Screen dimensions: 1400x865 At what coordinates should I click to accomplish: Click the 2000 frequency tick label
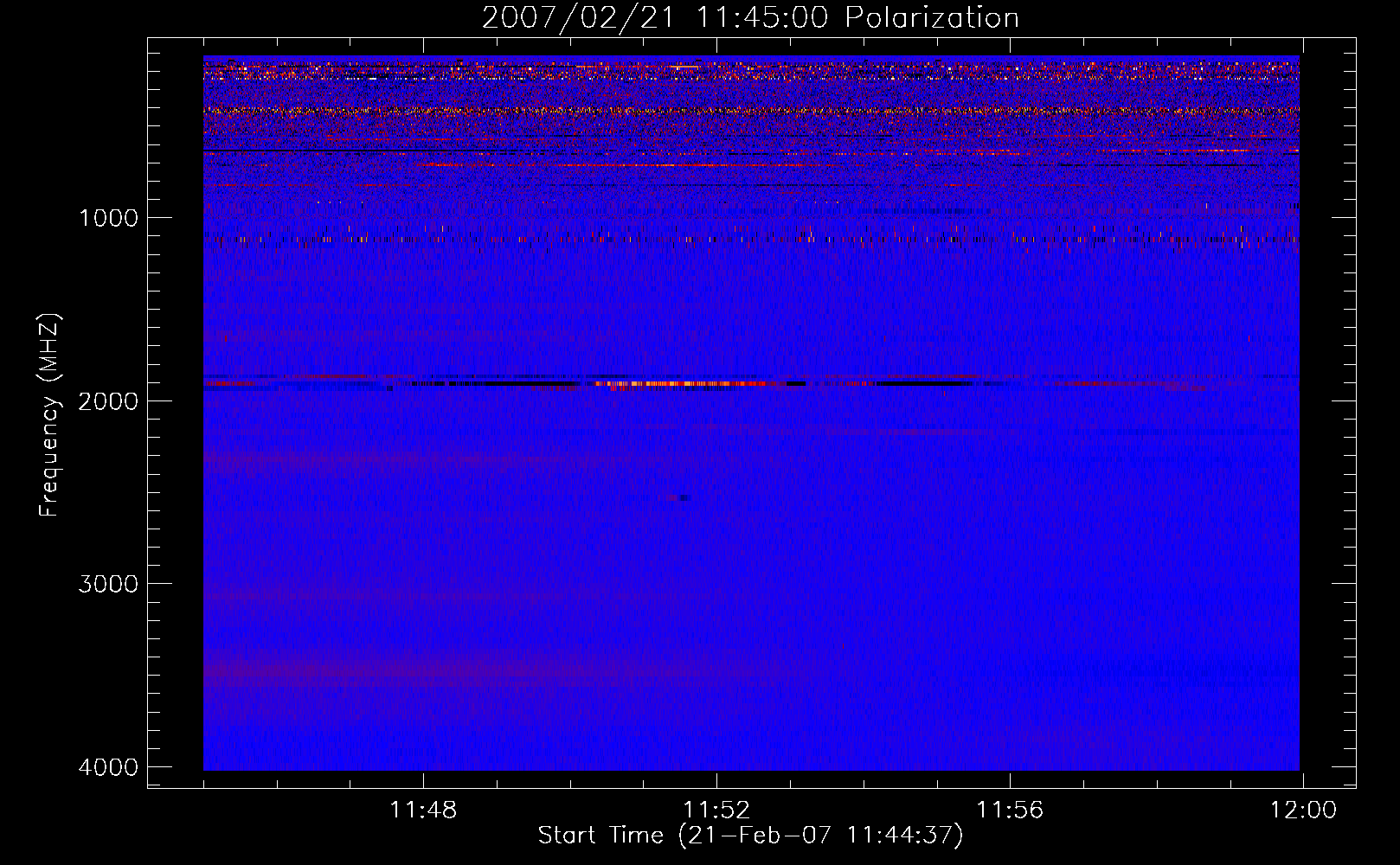tap(108, 400)
